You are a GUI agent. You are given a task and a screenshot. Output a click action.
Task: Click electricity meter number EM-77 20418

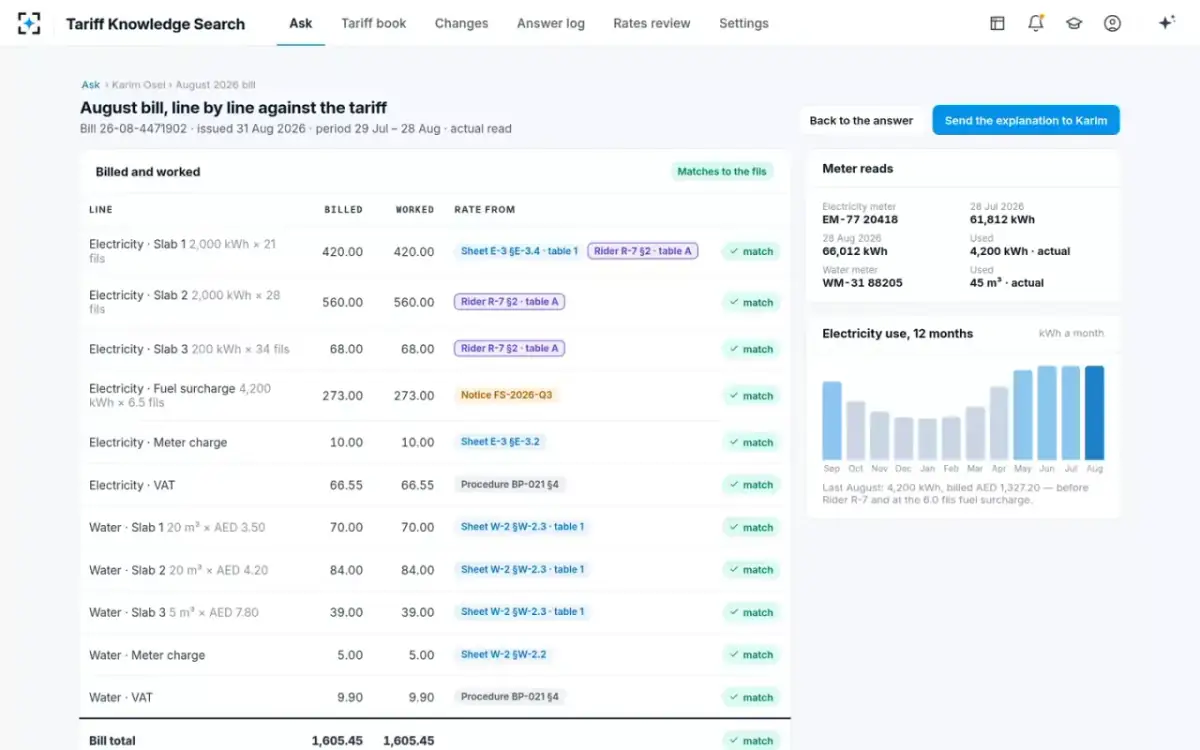tap(860, 220)
